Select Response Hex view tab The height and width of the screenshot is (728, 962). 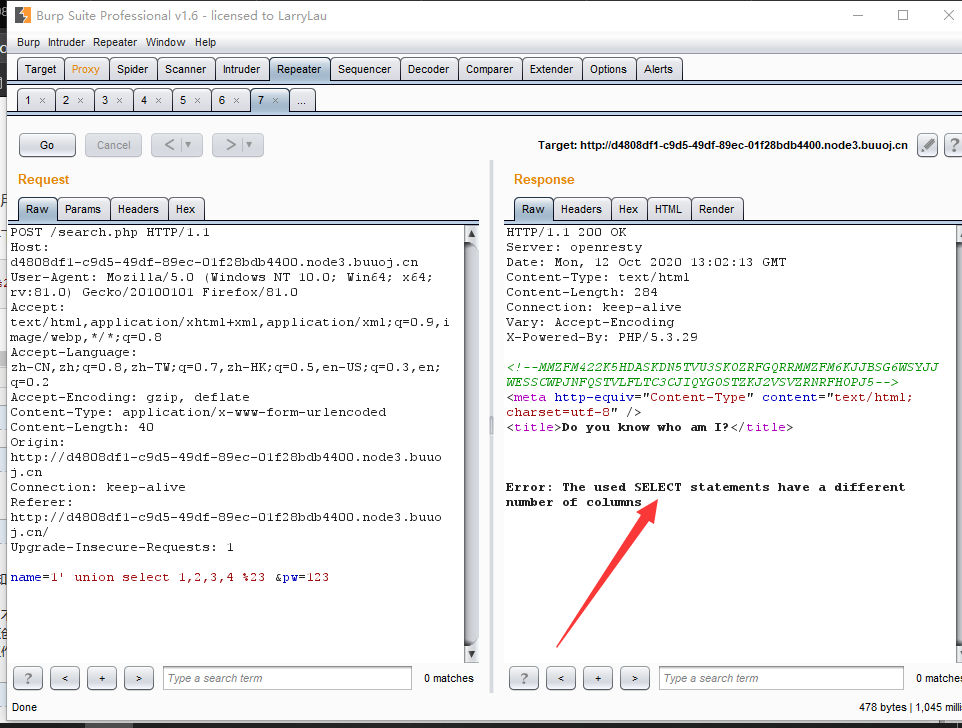[x=628, y=209]
